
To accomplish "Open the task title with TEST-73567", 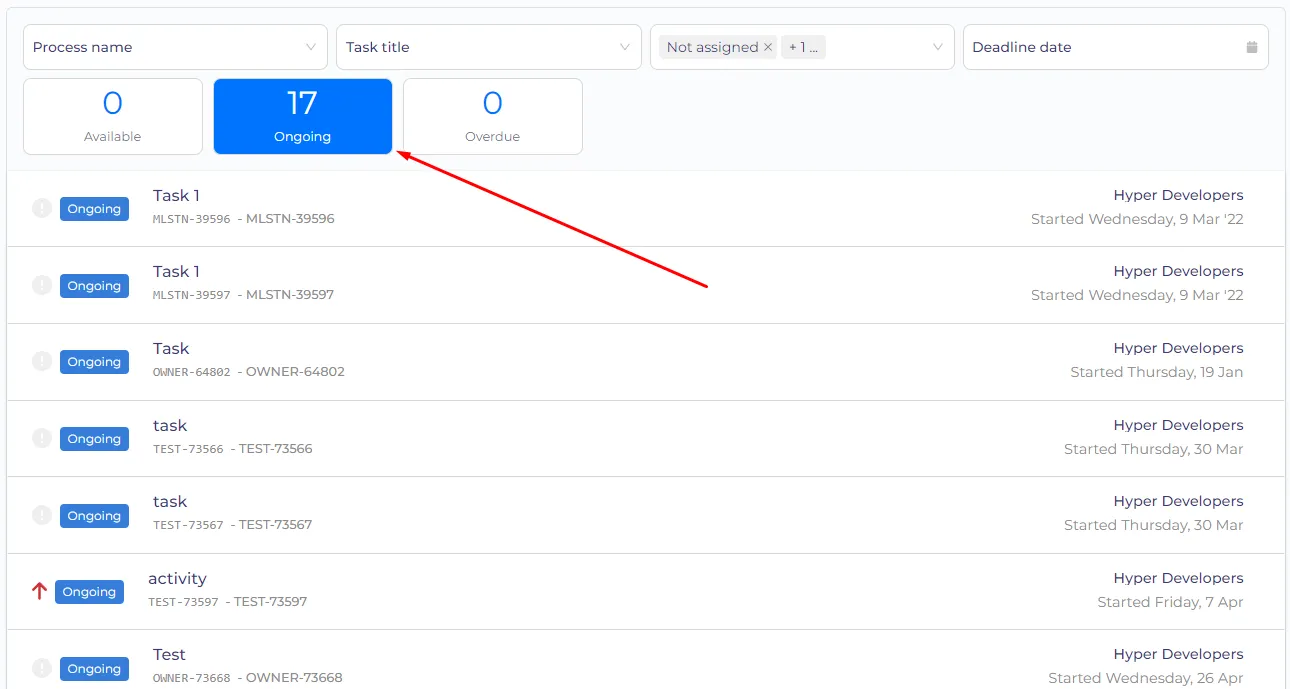I will click(x=170, y=501).
